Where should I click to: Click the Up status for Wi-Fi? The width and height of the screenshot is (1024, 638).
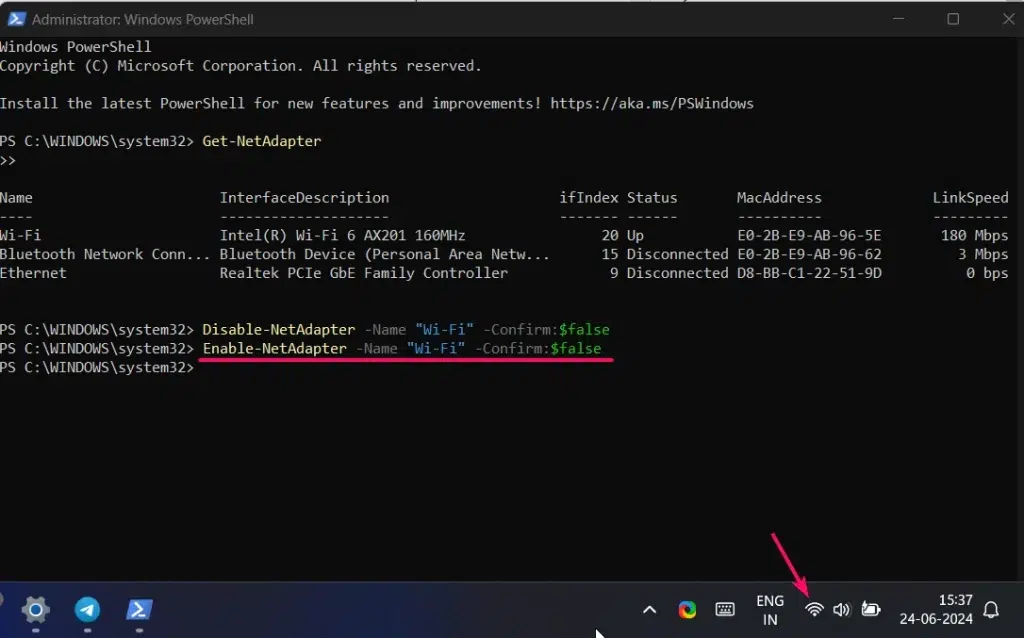coord(635,235)
